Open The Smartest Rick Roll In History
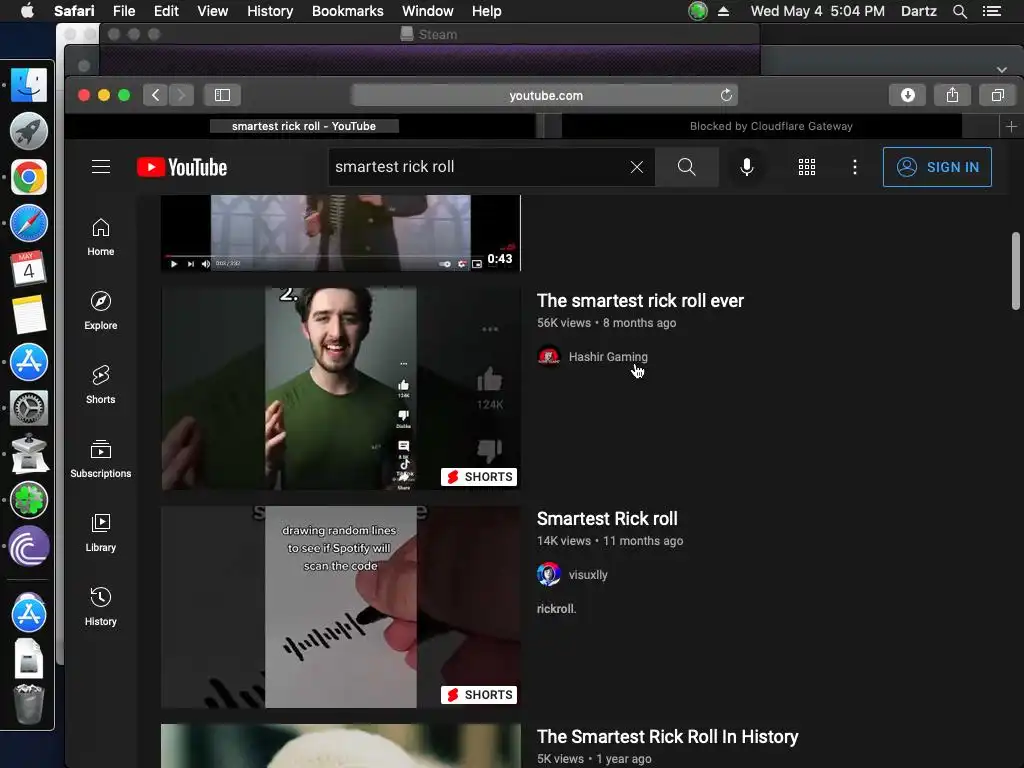This screenshot has width=1024, height=768. (x=667, y=737)
